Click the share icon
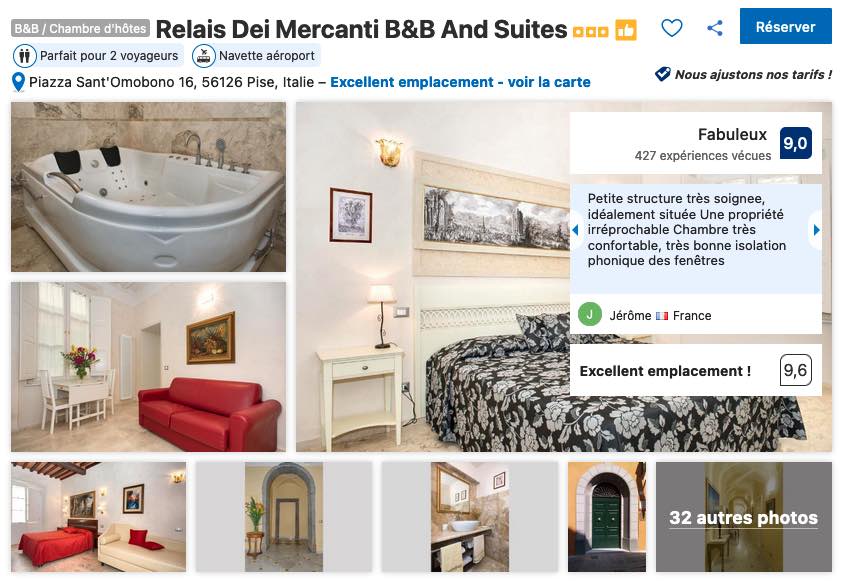 point(715,27)
